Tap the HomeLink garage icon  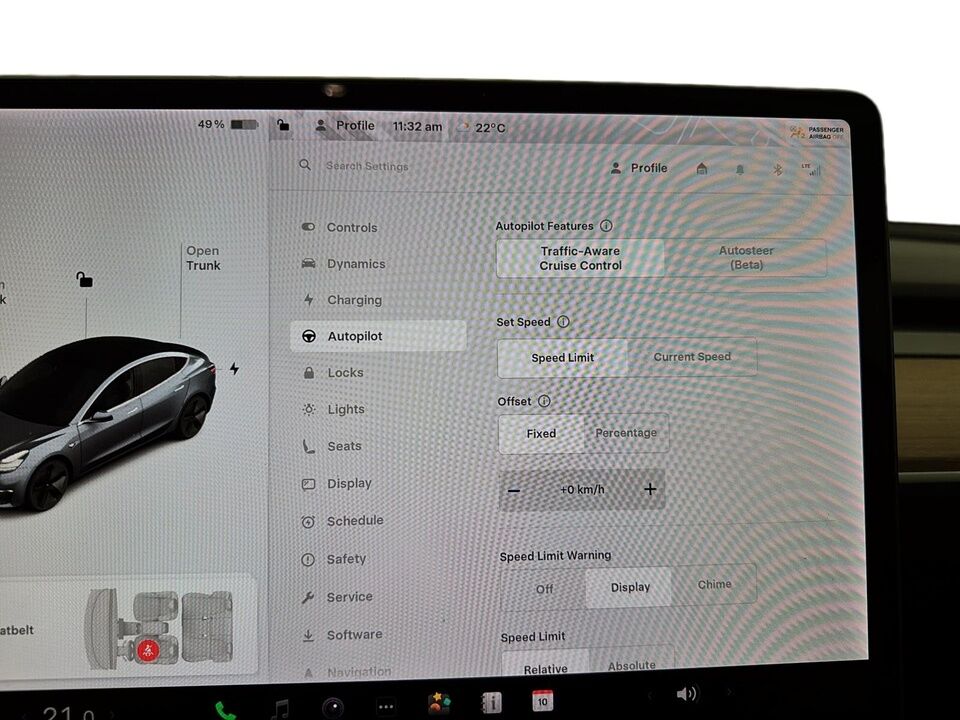(x=702, y=168)
